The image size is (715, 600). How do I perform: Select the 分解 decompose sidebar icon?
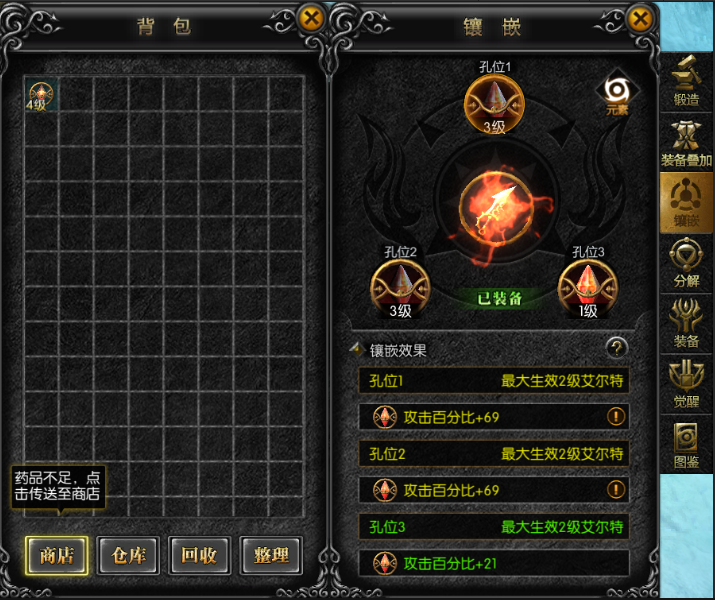pos(686,263)
